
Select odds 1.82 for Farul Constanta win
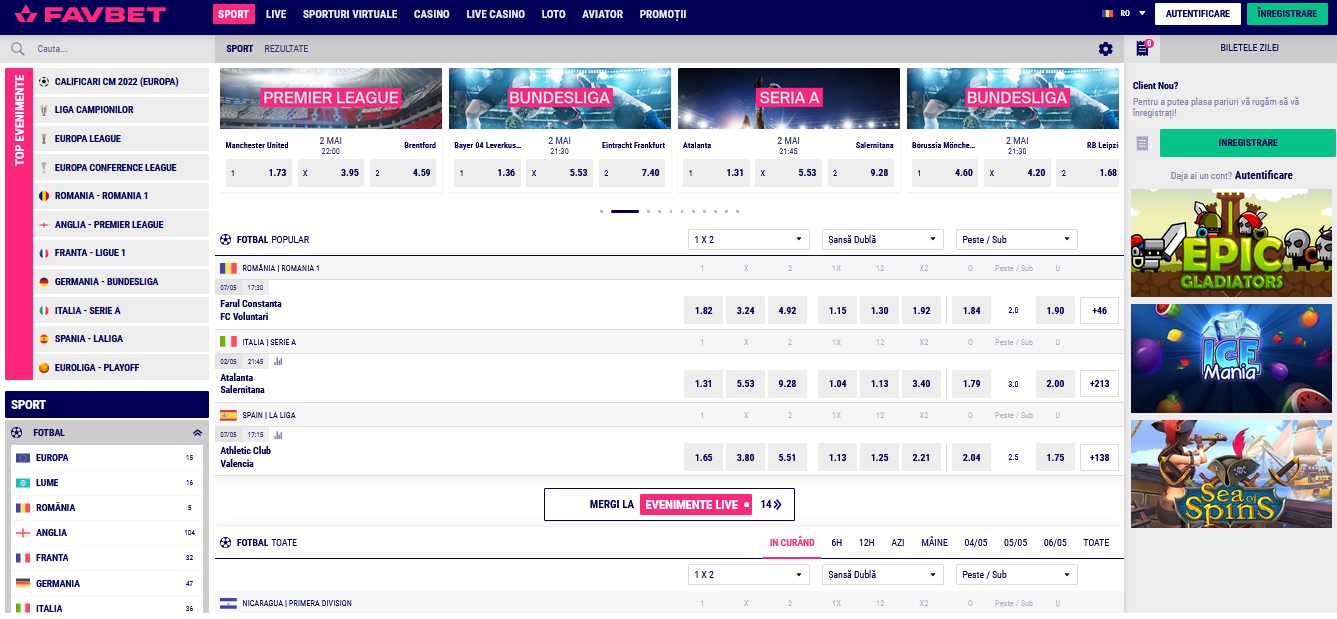[703, 311]
